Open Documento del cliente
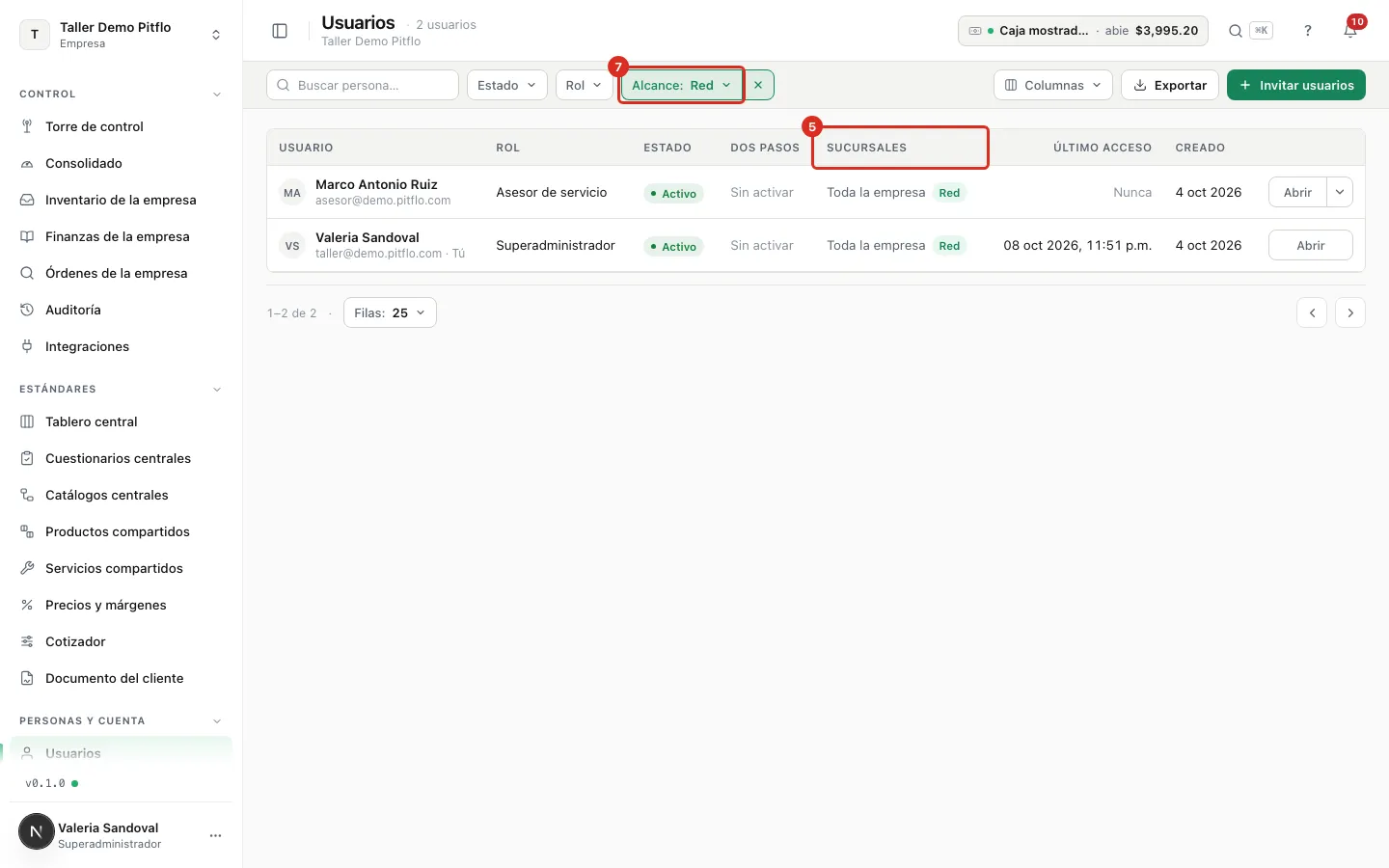Screen dimensions: 1389x868 121,678
